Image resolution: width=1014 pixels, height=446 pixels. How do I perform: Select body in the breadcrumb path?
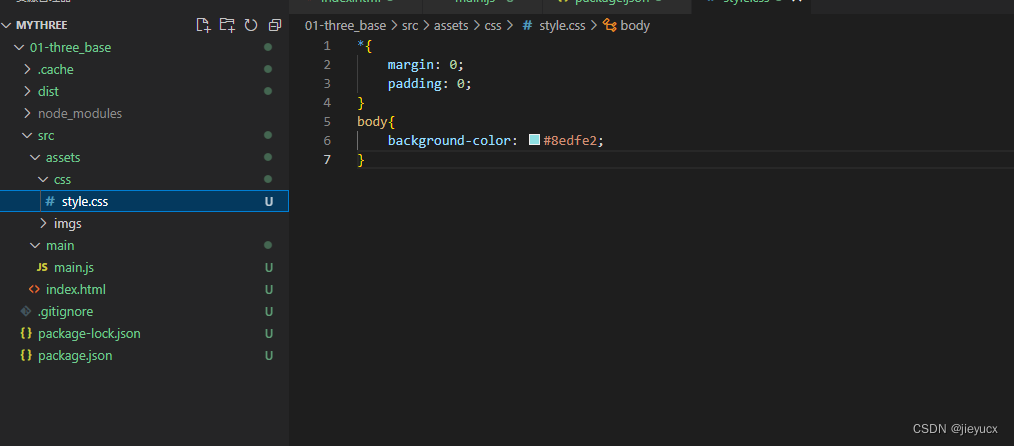tap(635, 26)
